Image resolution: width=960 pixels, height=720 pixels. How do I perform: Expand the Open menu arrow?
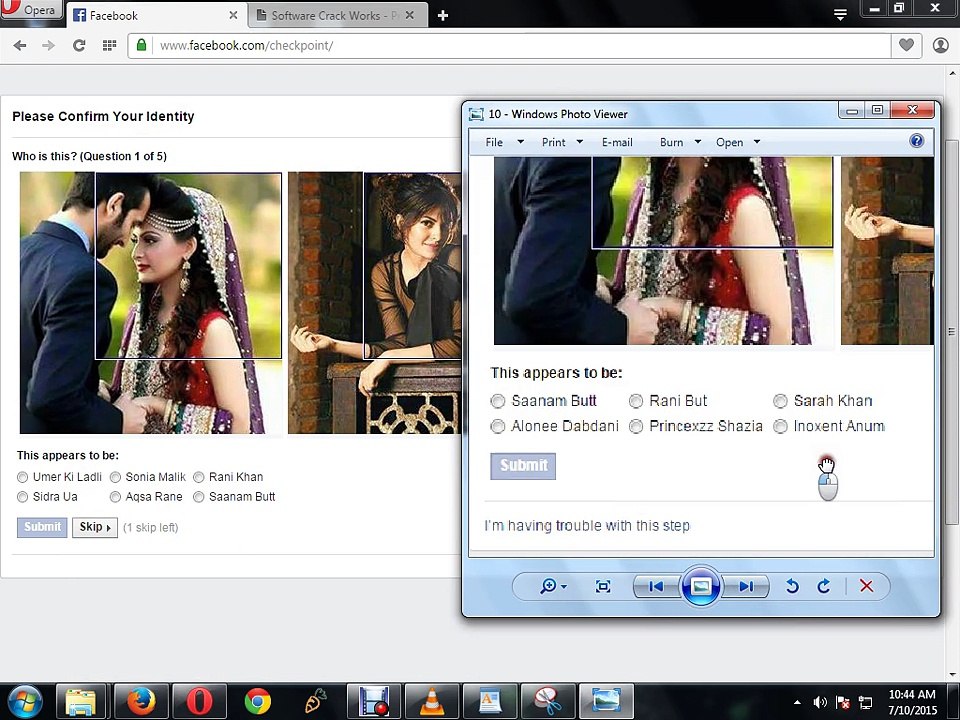757,142
